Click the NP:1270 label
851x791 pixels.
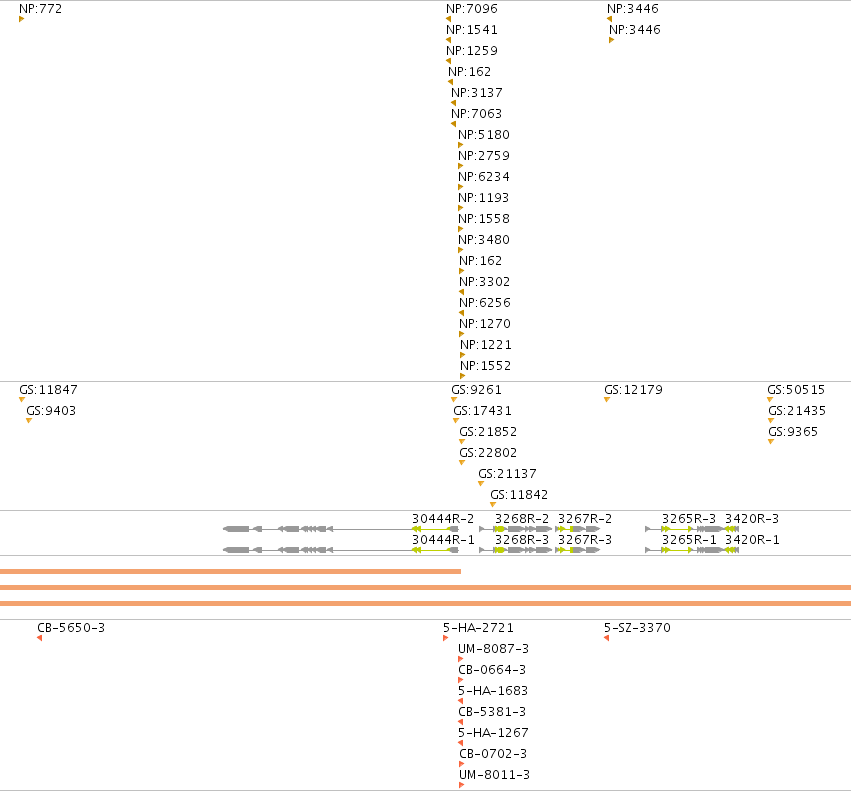point(485,324)
